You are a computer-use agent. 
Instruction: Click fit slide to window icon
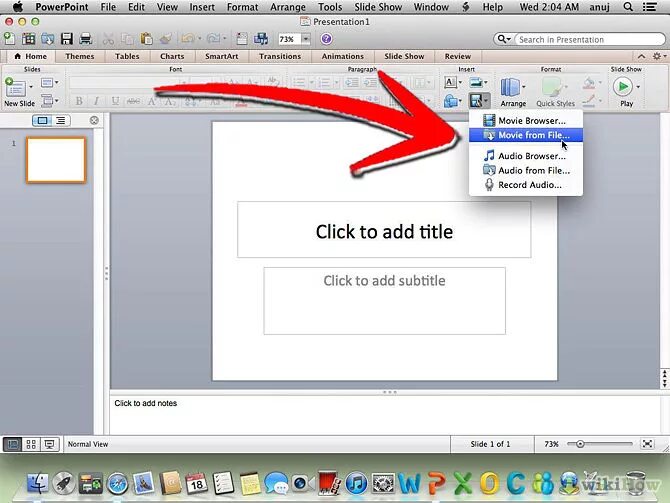(647, 444)
